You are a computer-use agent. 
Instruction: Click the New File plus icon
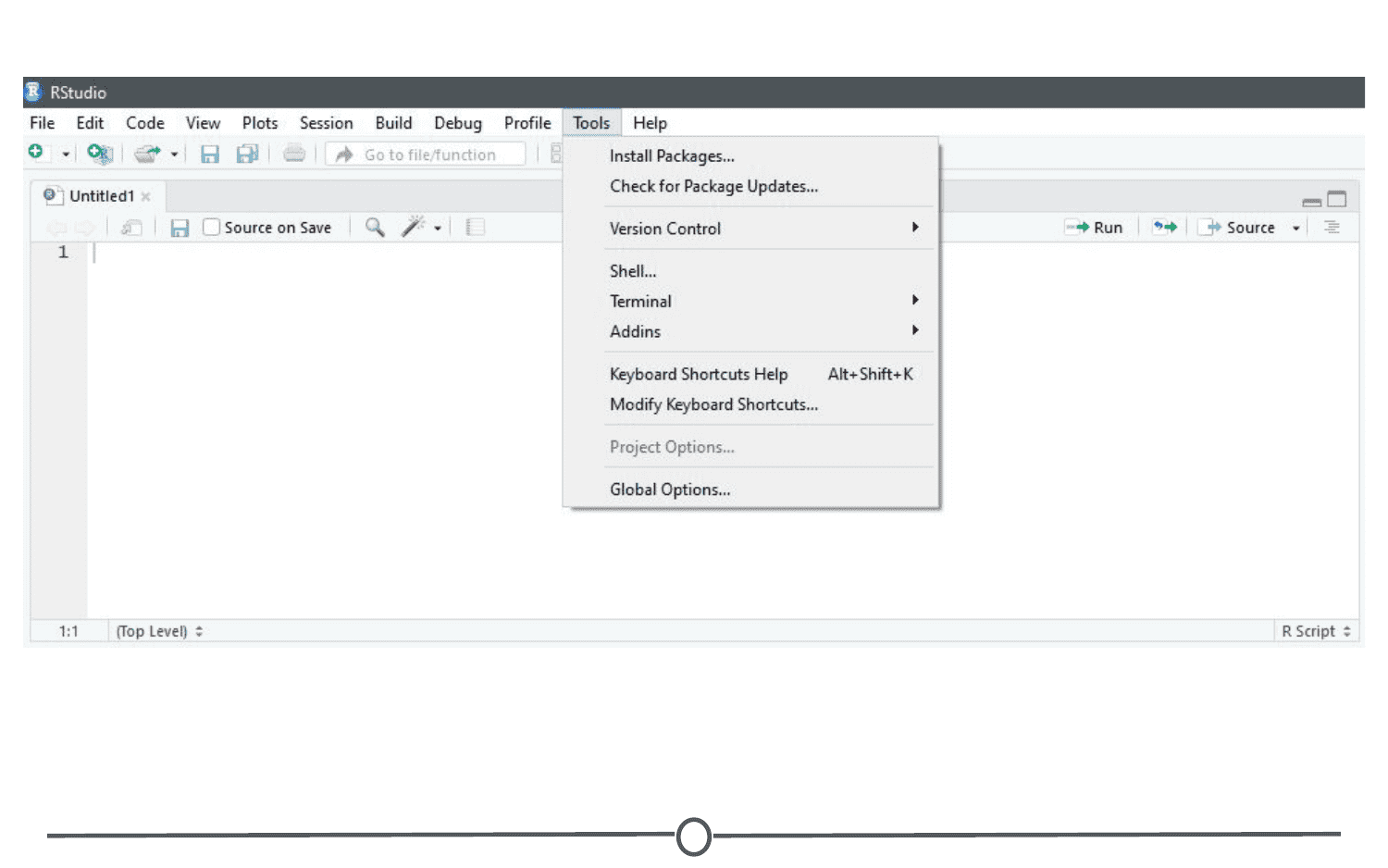pos(36,153)
